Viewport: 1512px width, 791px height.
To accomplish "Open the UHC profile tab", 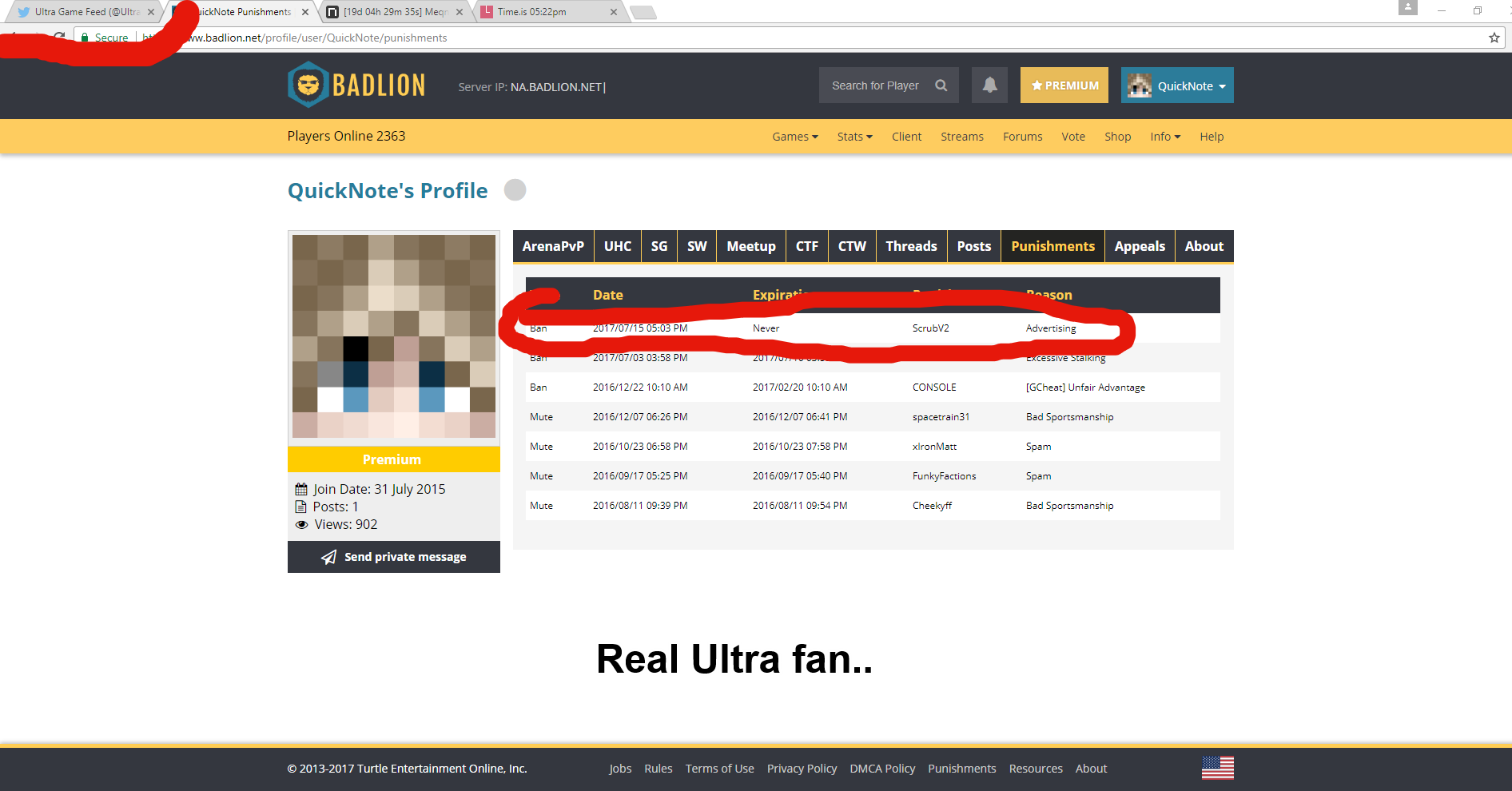I will coord(618,246).
